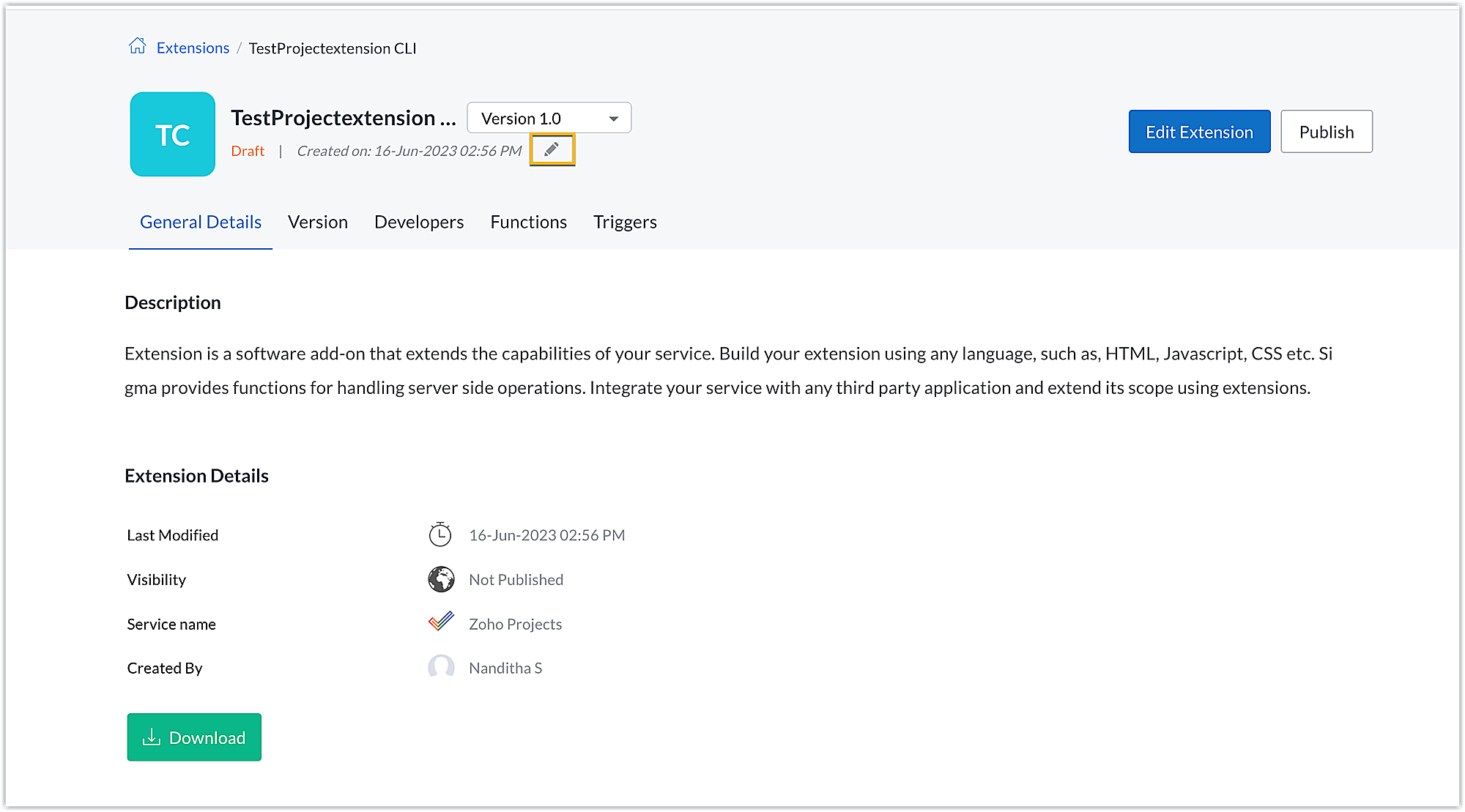Click the Nanditha S creator name
The width and height of the screenshot is (1465, 812).
(505, 668)
